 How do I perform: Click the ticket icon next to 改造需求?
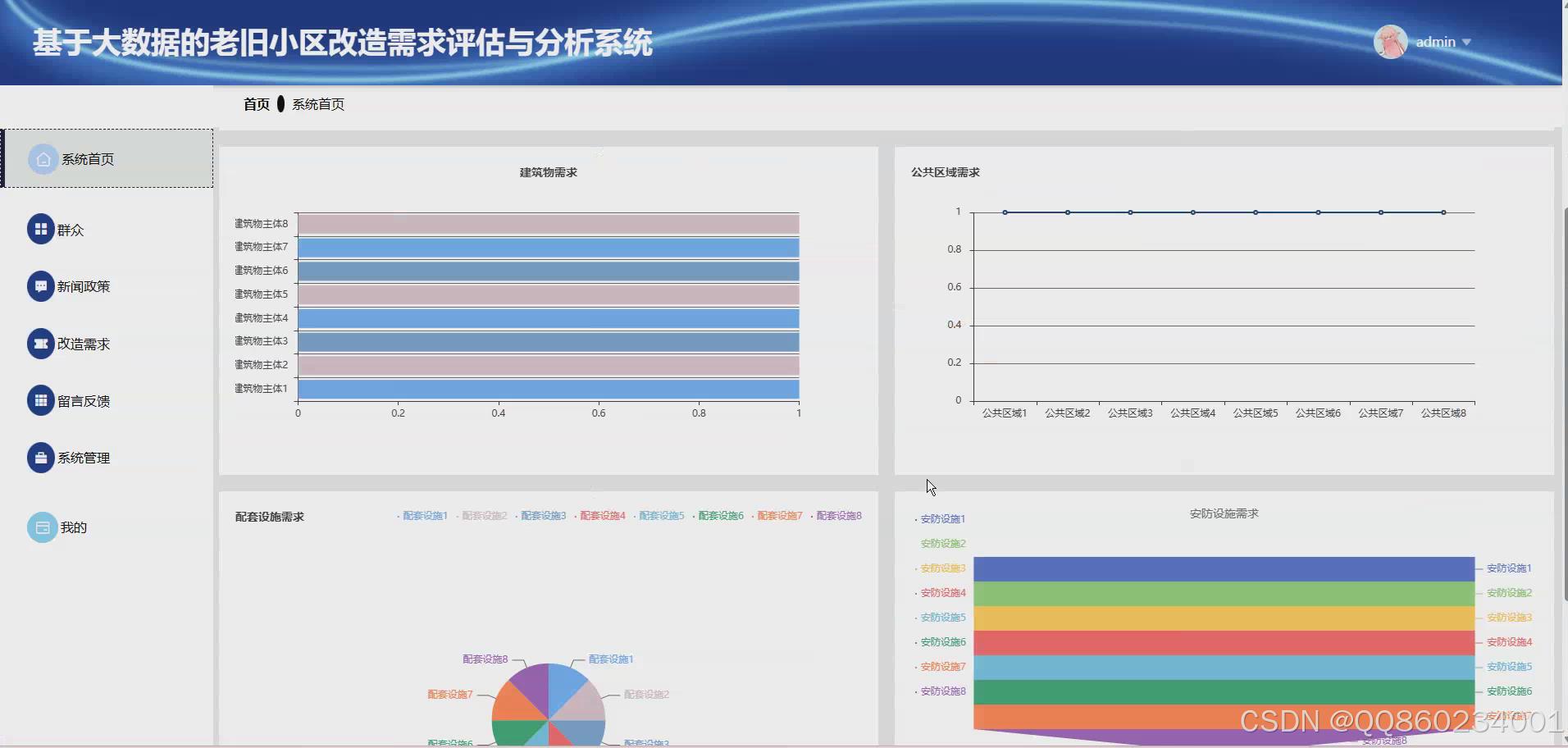(x=41, y=344)
